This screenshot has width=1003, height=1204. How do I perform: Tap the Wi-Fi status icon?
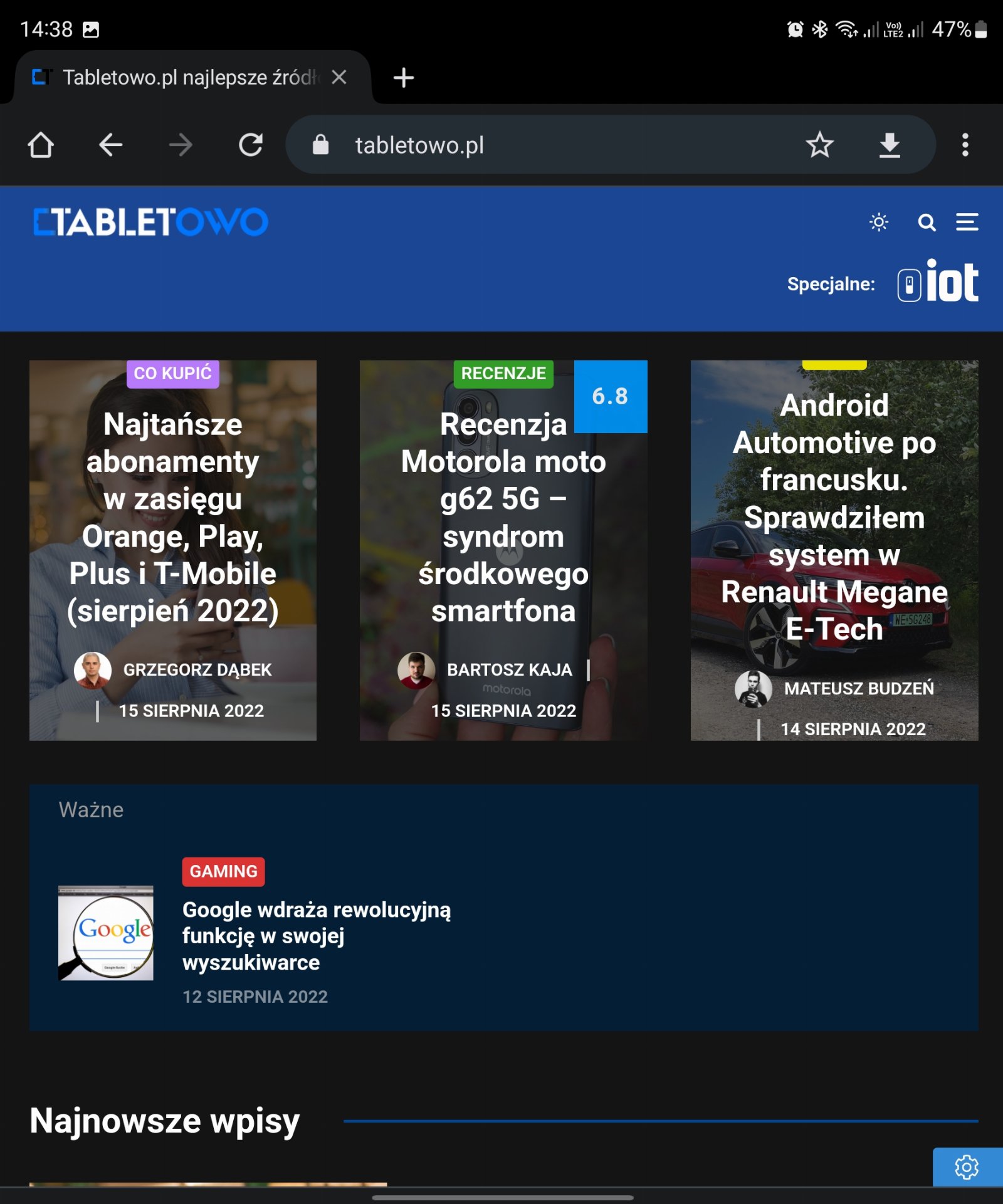847,29
